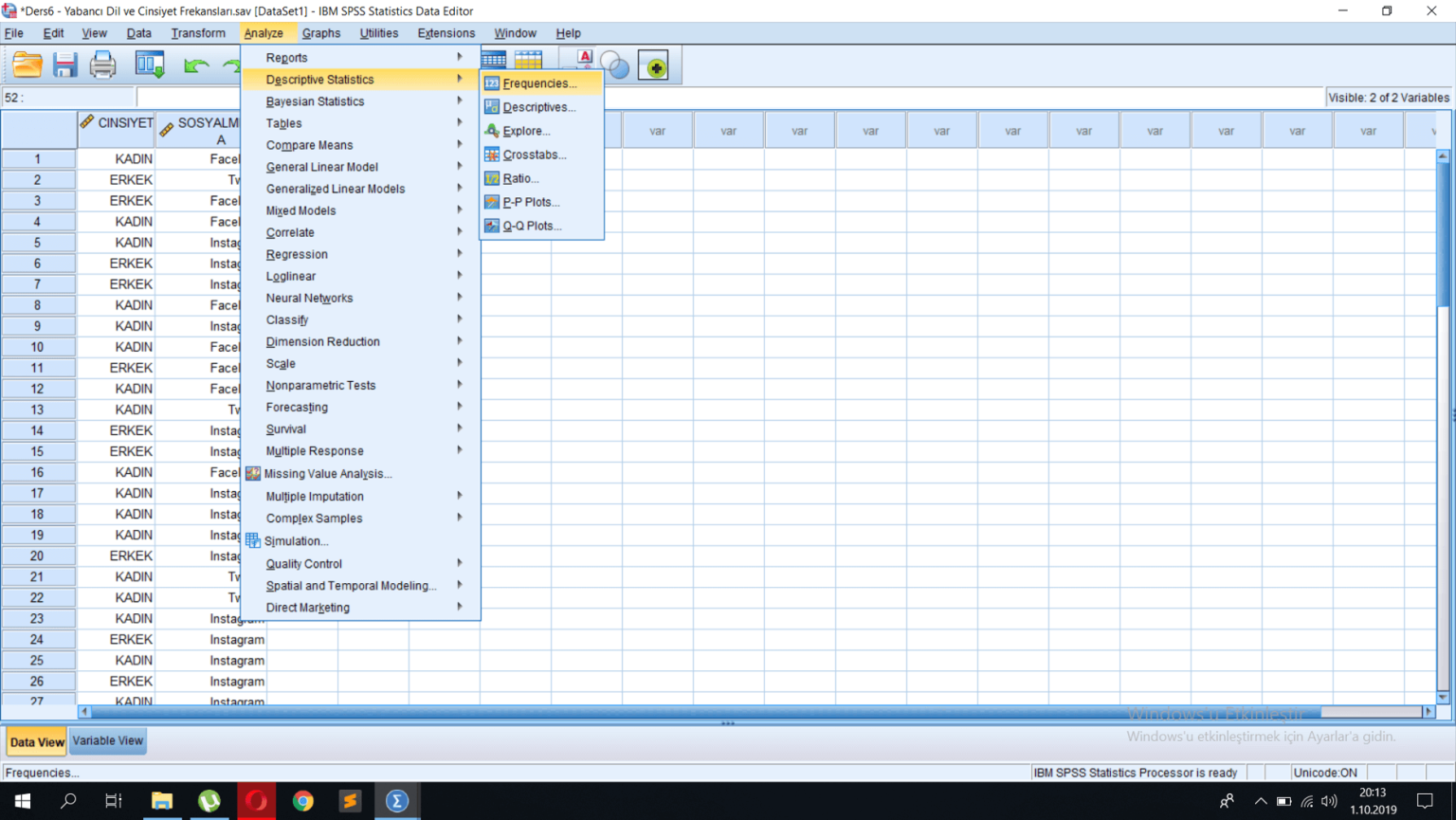
Task: Click the Open data document icon
Action: click(27, 65)
